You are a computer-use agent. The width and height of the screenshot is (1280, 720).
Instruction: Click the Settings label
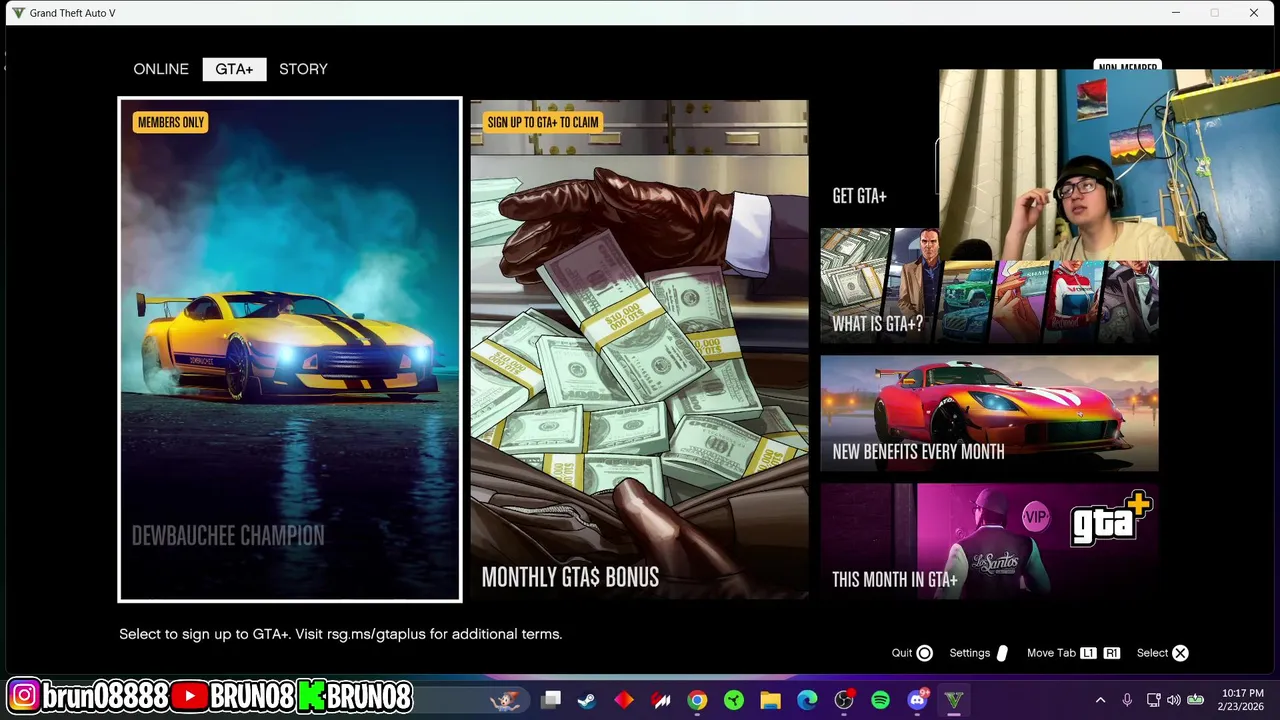coord(969,653)
